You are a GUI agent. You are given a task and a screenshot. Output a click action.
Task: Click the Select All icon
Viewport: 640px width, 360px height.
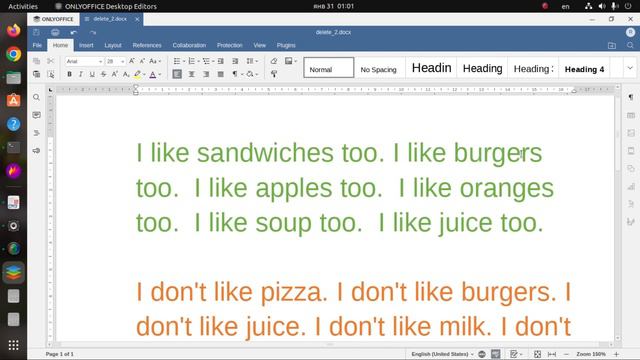point(51,74)
